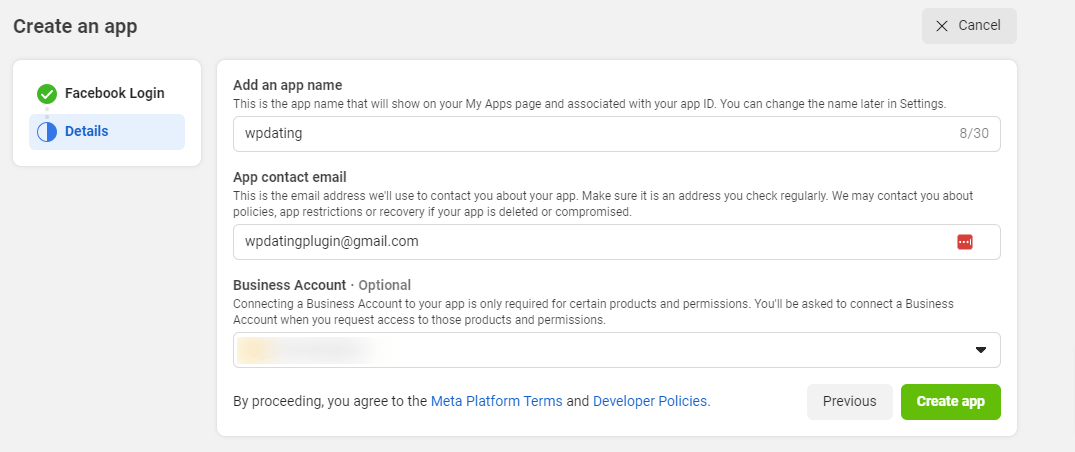Click the Business Account selection box
The width and height of the screenshot is (1075, 452).
coord(616,350)
